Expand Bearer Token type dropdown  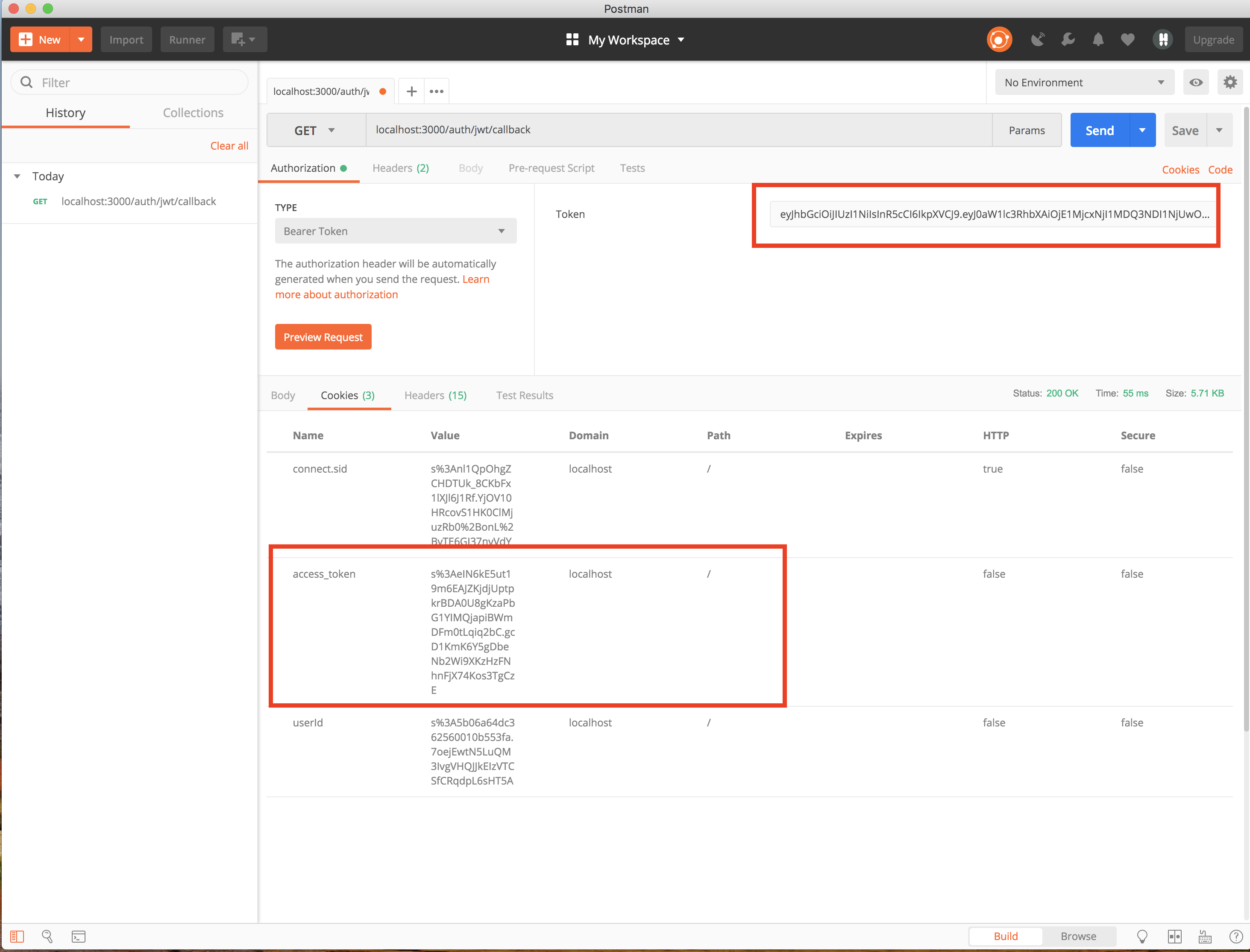coord(395,231)
